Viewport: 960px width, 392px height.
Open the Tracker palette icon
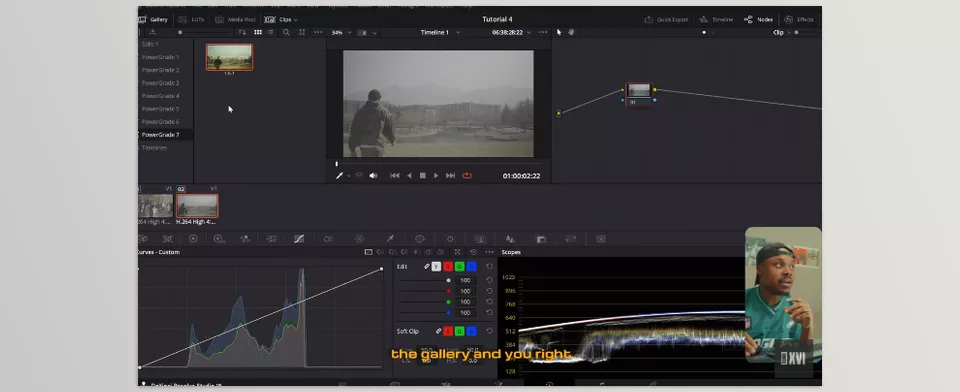[x=450, y=239]
